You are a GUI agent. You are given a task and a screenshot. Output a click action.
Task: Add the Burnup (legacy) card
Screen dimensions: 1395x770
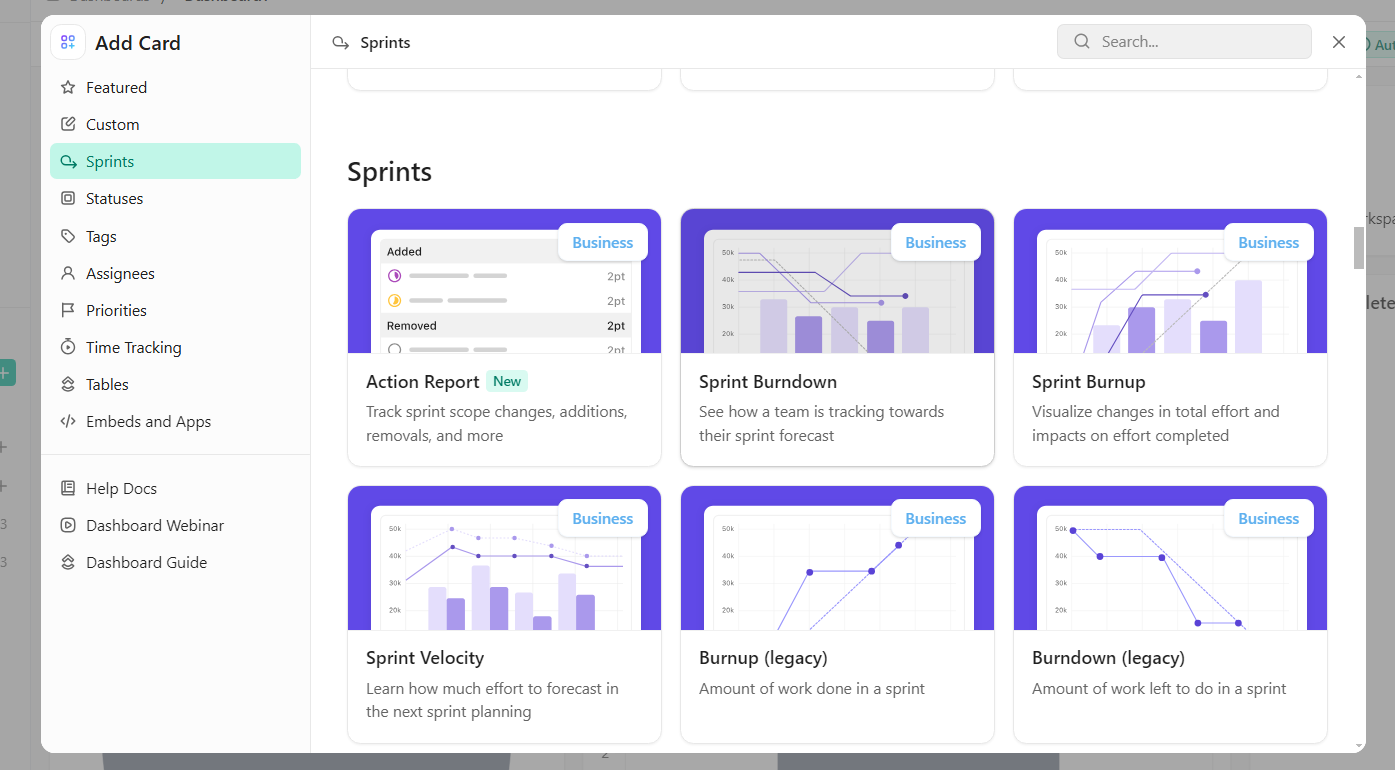tap(837, 614)
